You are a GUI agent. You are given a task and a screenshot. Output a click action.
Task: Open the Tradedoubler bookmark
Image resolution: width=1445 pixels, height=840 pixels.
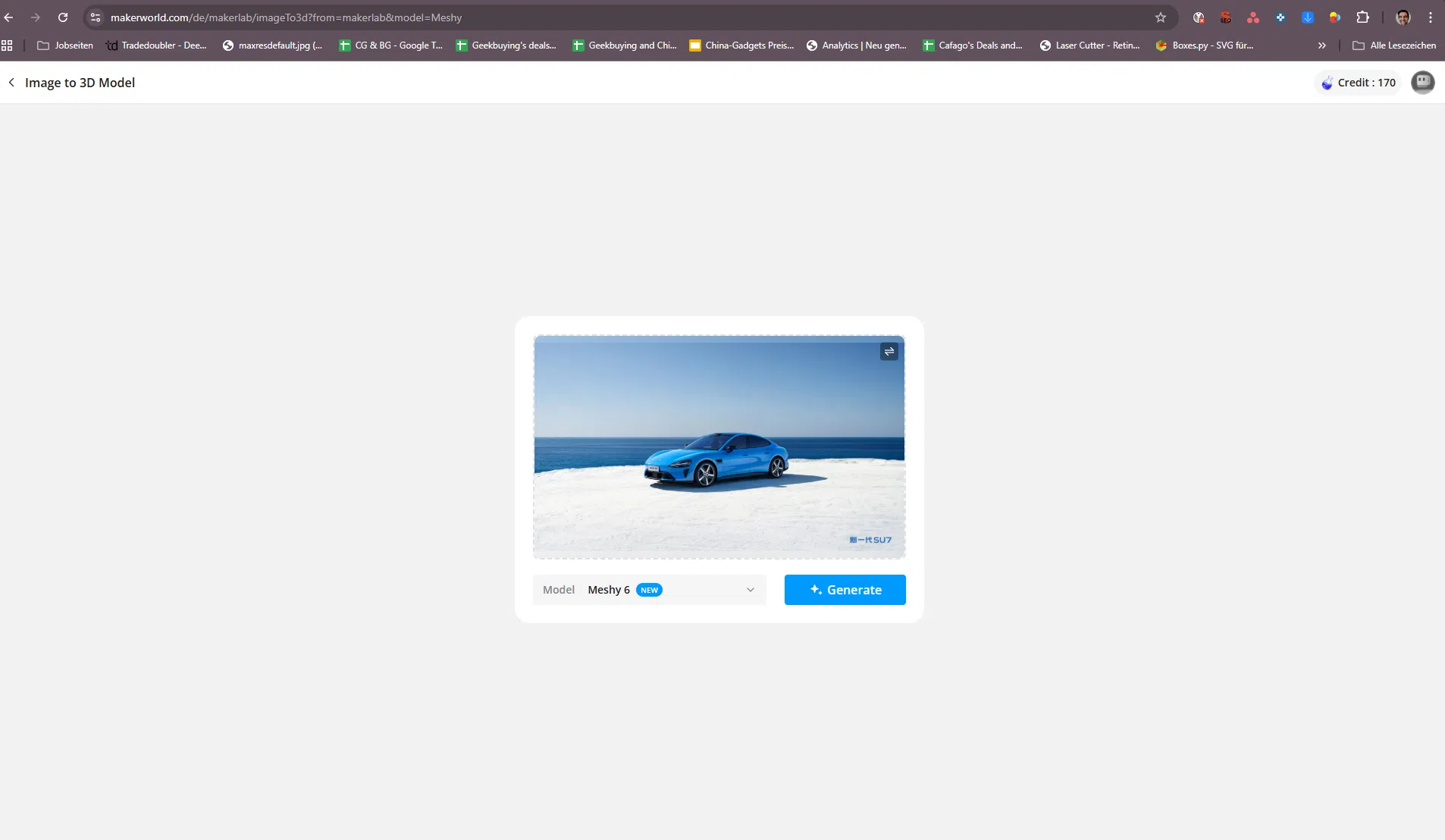click(156, 45)
